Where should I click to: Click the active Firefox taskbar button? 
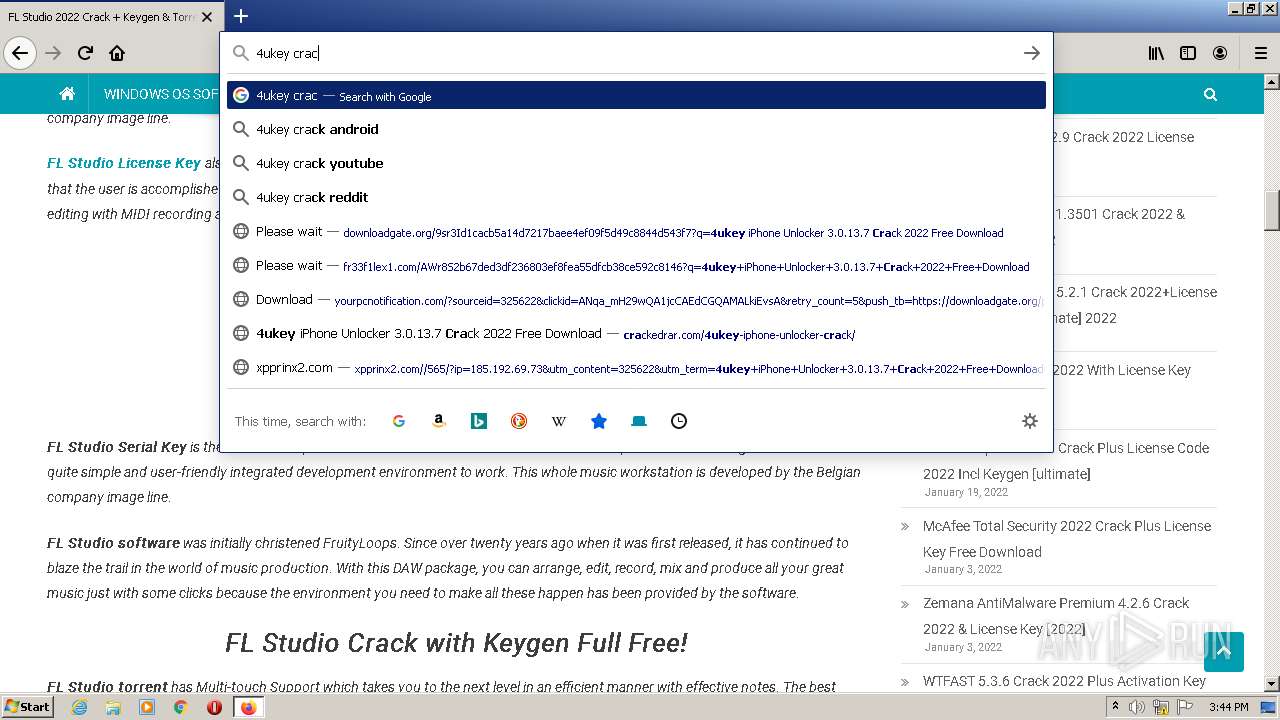[248, 707]
